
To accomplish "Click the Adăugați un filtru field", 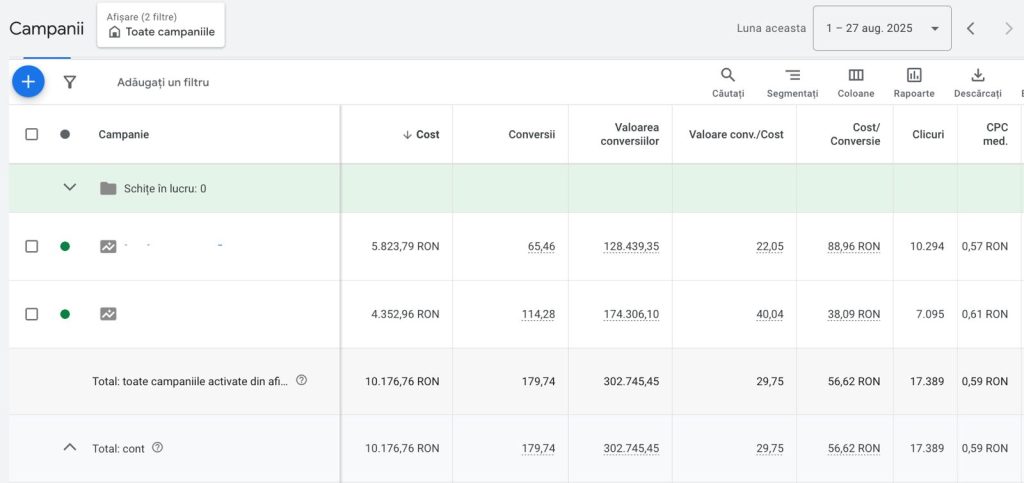I will (163, 82).
